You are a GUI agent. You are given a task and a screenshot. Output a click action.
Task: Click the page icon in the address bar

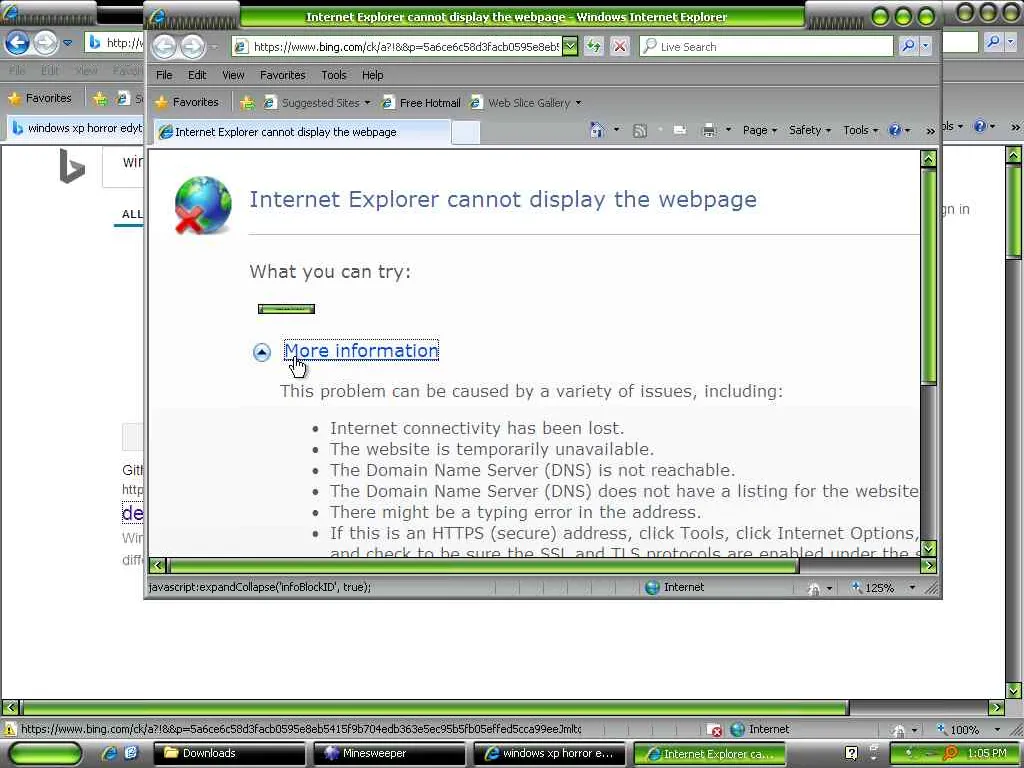coord(241,46)
